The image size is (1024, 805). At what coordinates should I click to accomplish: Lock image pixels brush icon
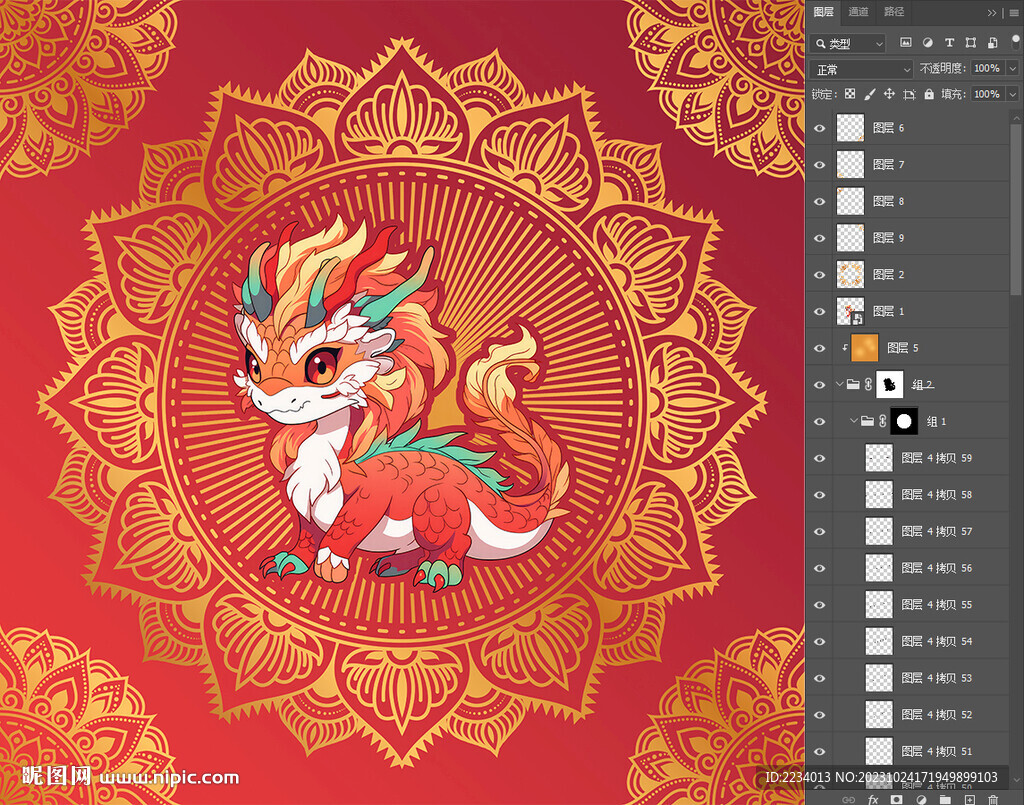pos(869,94)
